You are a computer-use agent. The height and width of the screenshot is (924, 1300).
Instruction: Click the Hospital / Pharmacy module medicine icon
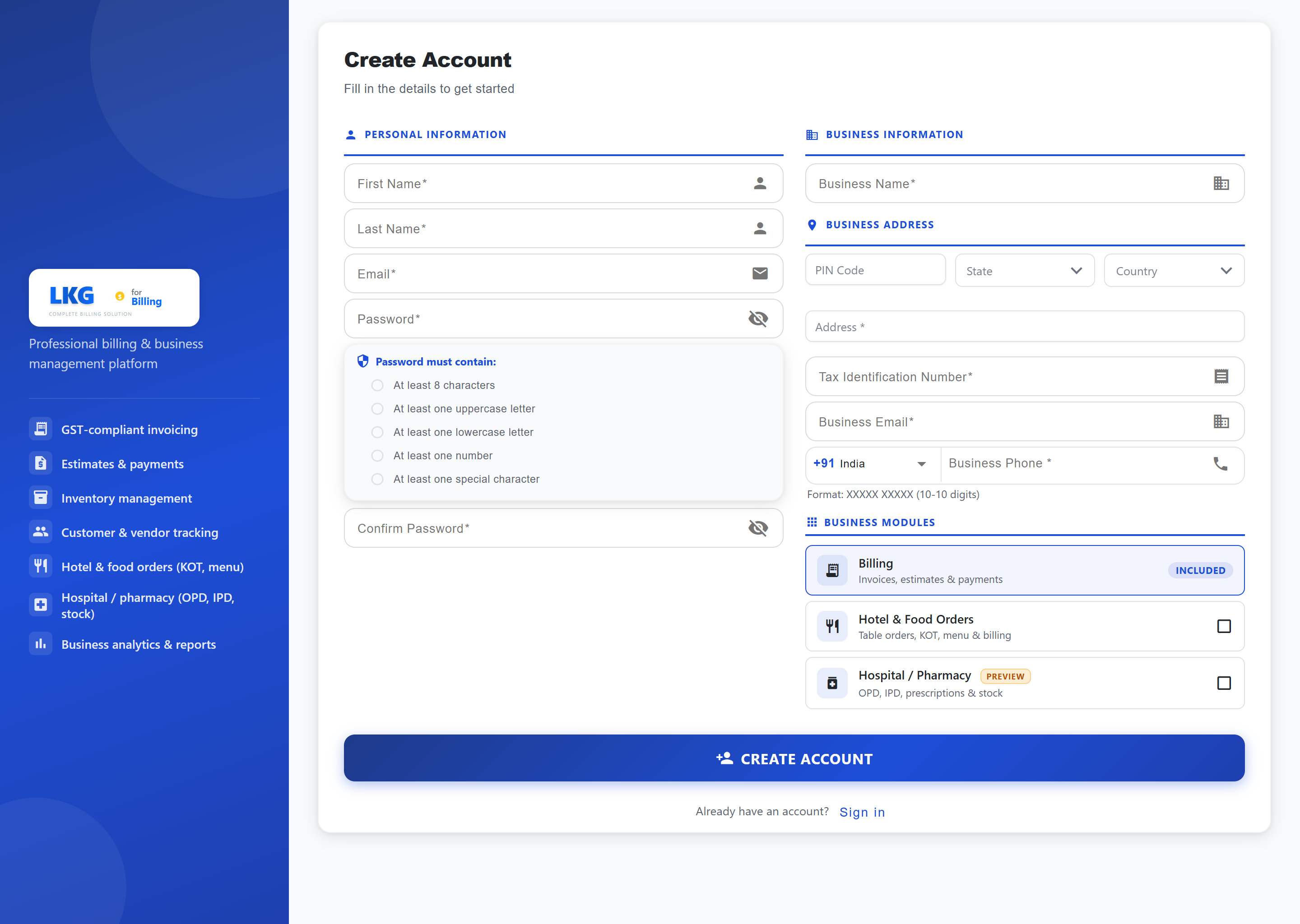pos(832,683)
